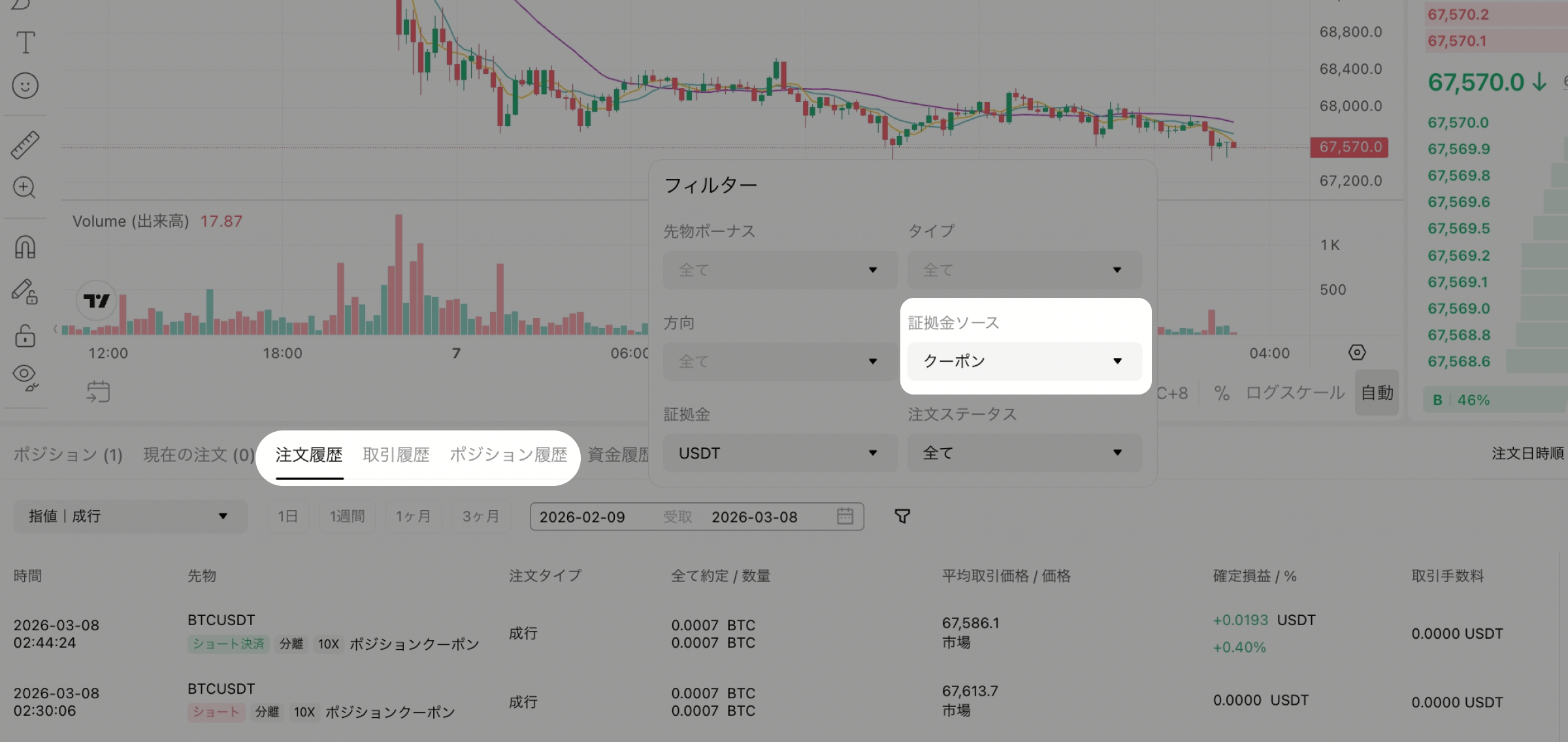
Task: Click ショート決済 tag in first order
Action: pyautogui.click(x=228, y=644)
